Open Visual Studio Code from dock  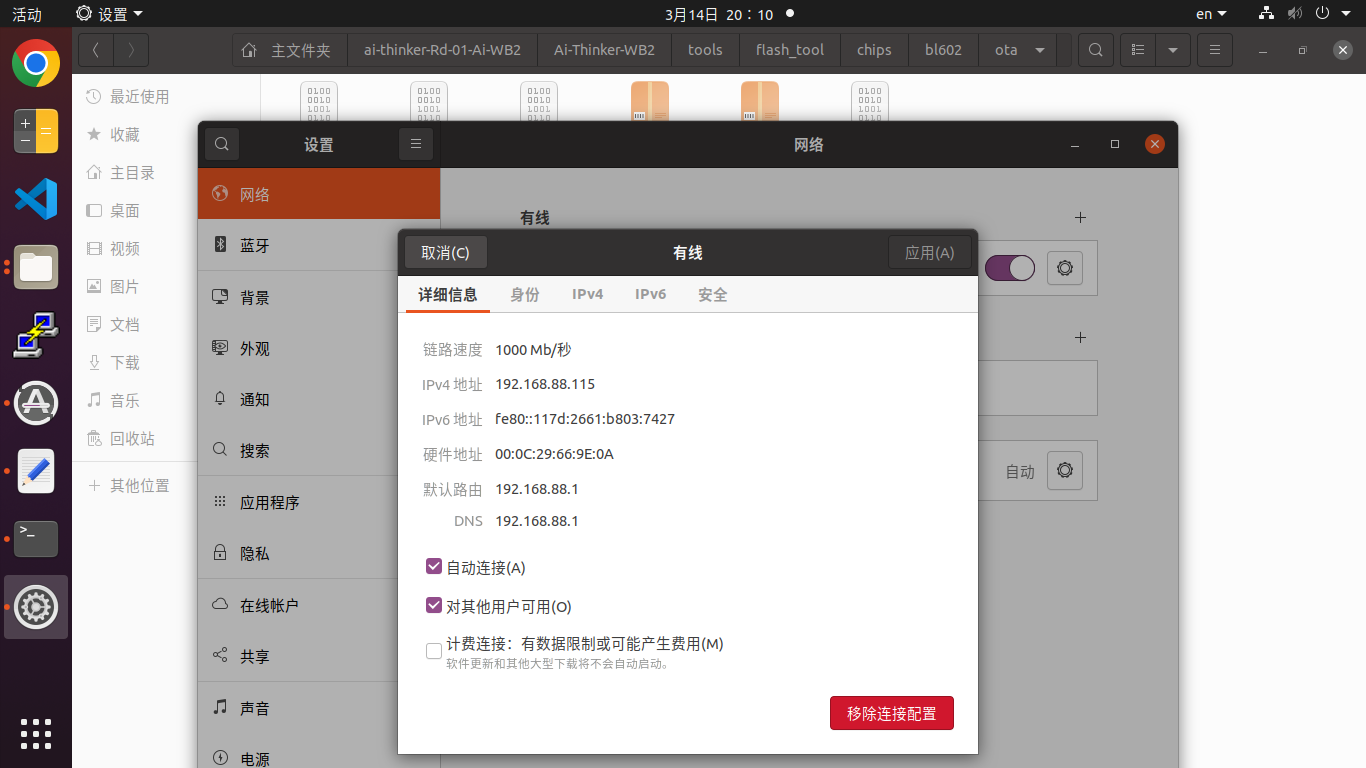36,199
